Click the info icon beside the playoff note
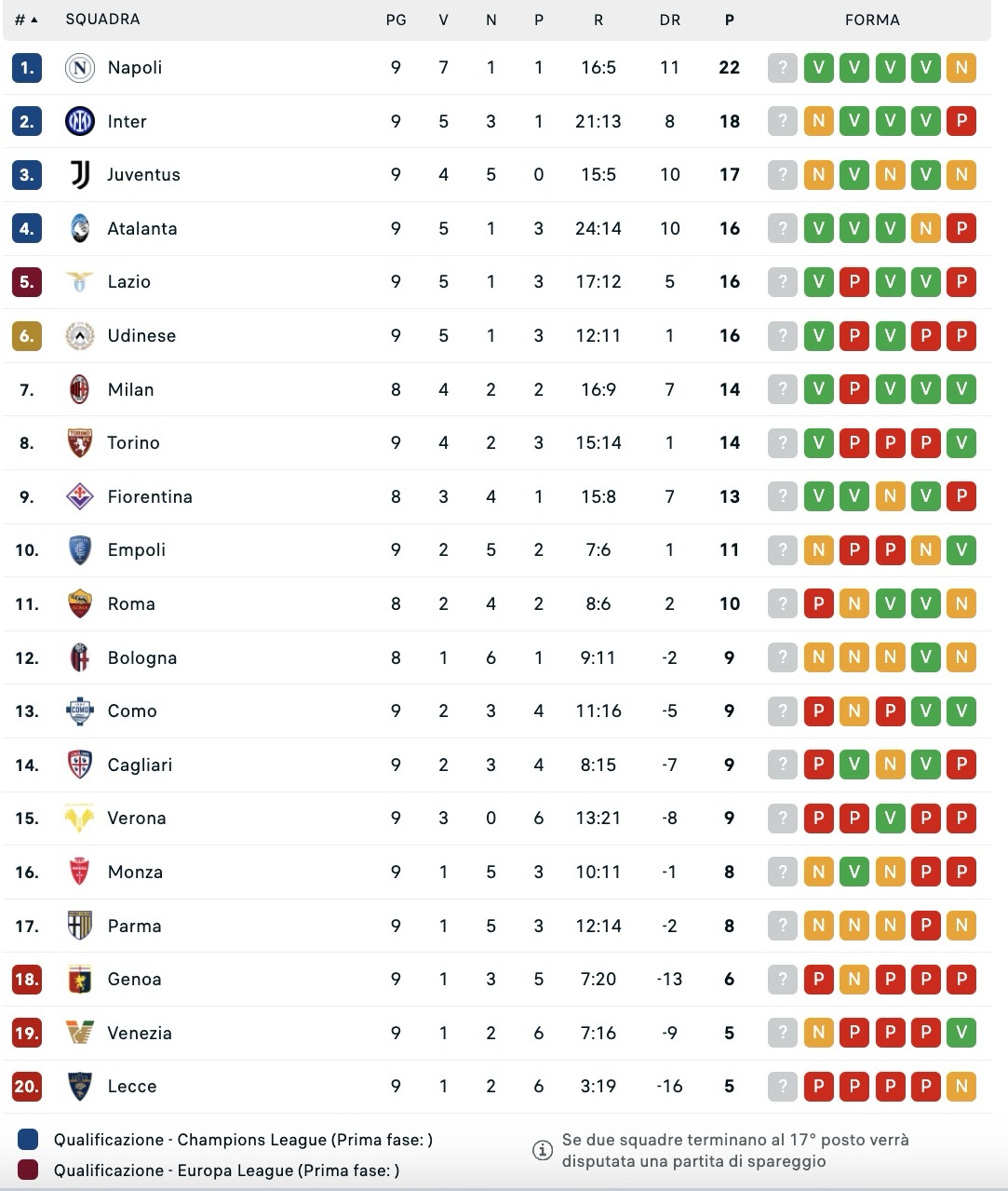Viewport: 1008px width, 1191px height. [543, 1151]
